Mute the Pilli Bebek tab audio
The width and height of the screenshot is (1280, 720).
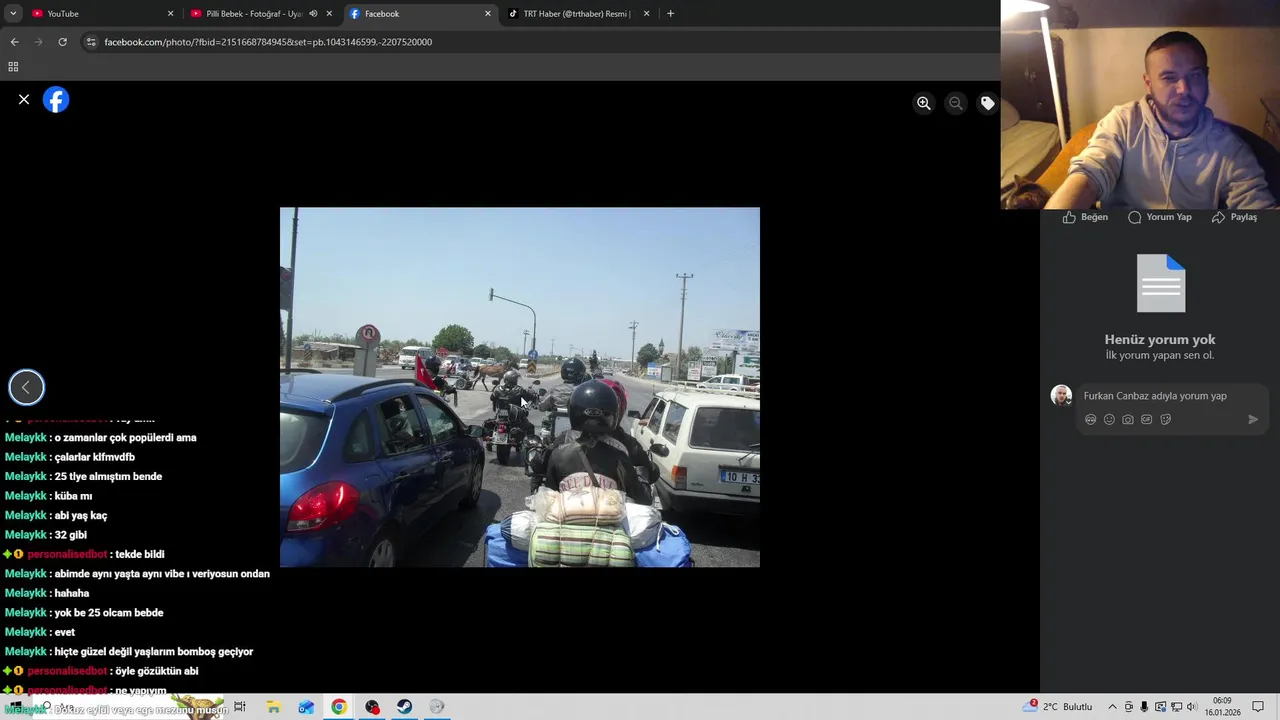(x=313, y=14)
